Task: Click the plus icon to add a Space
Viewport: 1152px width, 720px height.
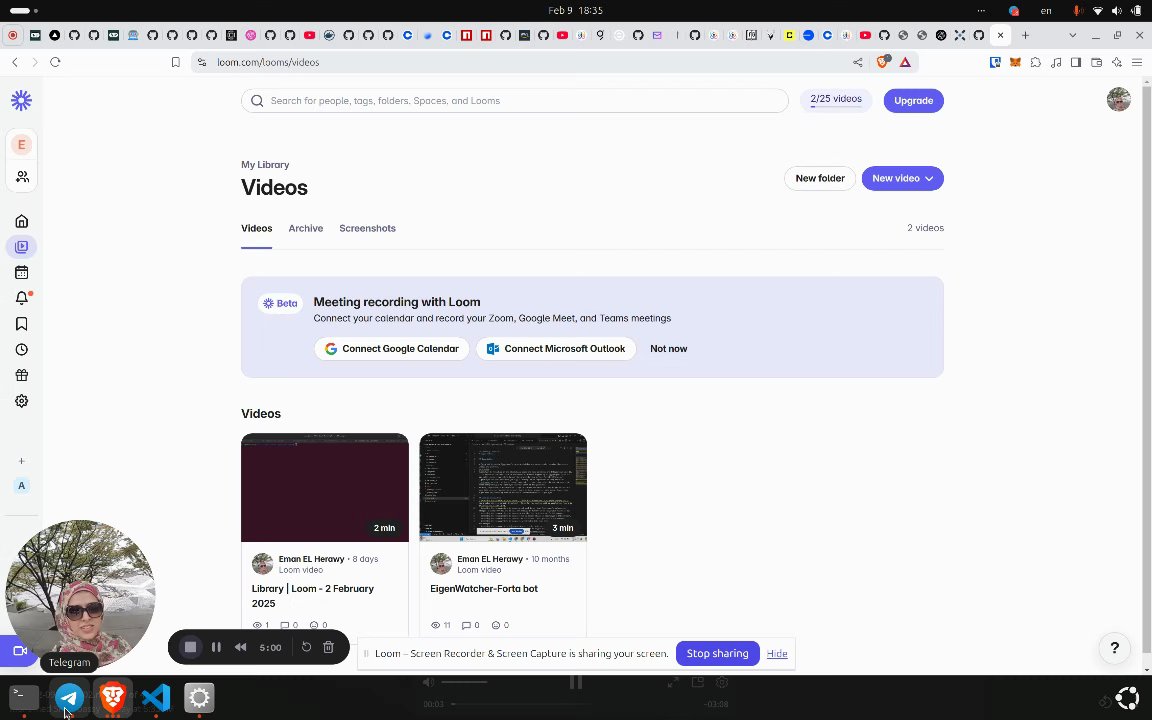Action: click(x=21, y=461)
